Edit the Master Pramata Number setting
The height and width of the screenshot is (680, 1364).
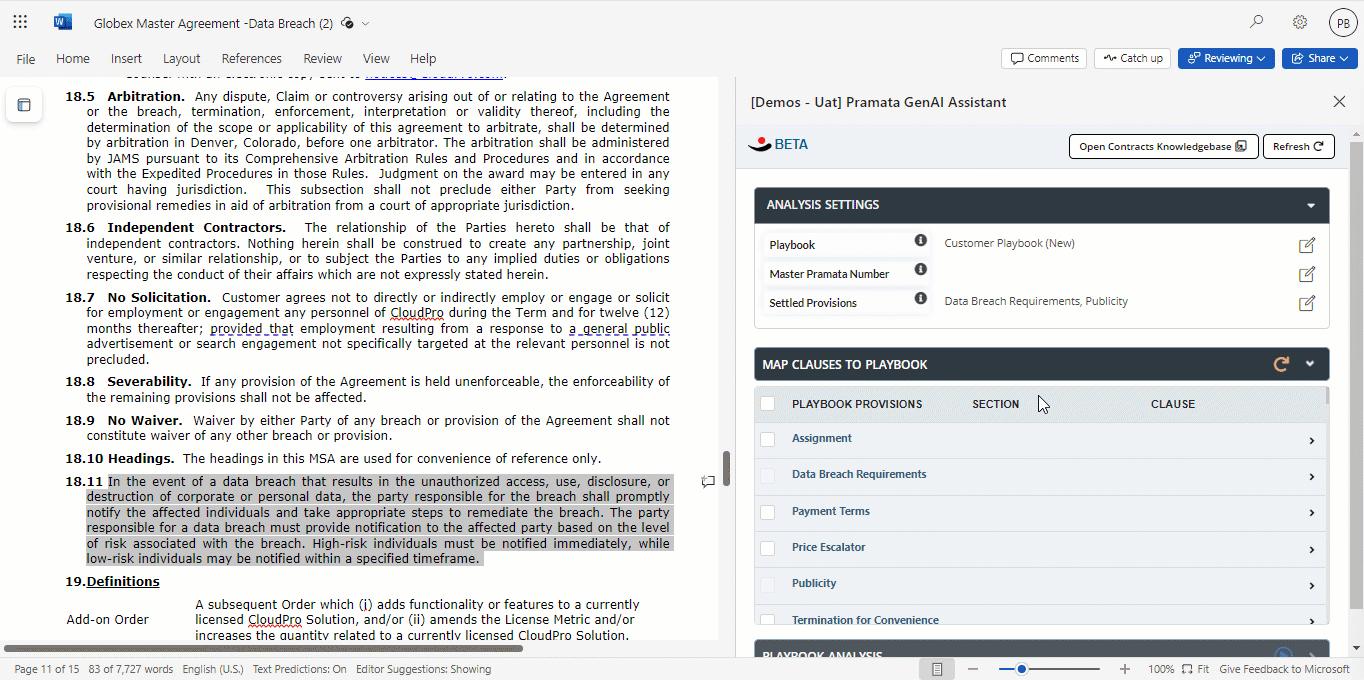point(1306,274)
